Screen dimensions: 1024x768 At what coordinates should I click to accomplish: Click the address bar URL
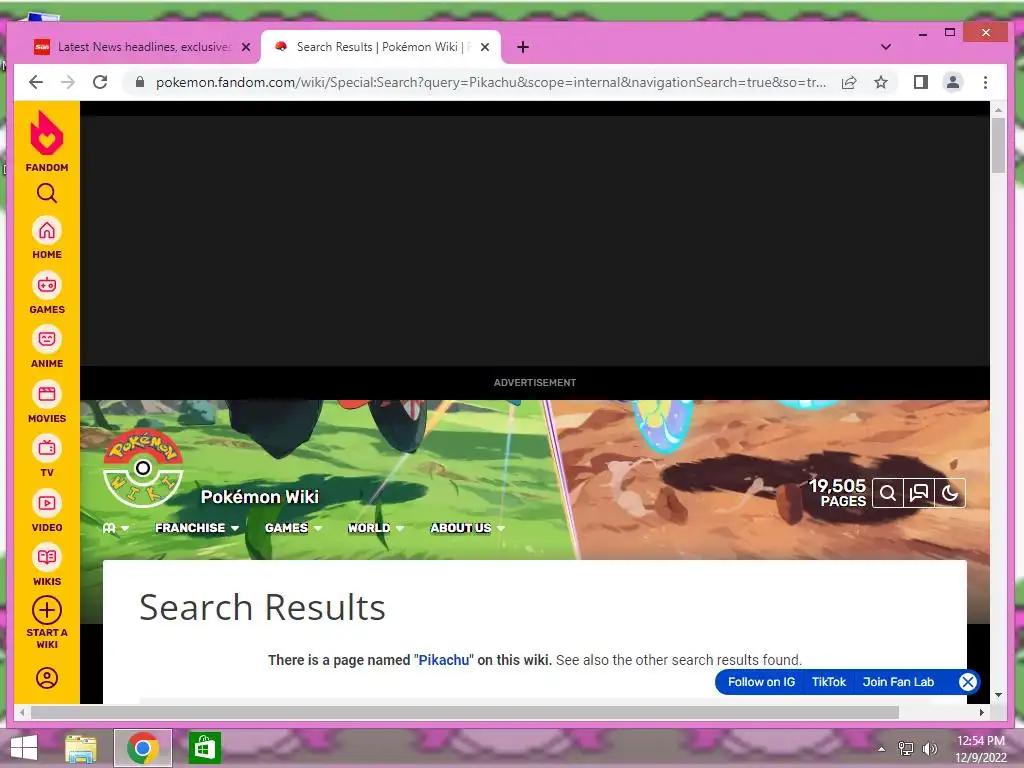tap(490, 82)
